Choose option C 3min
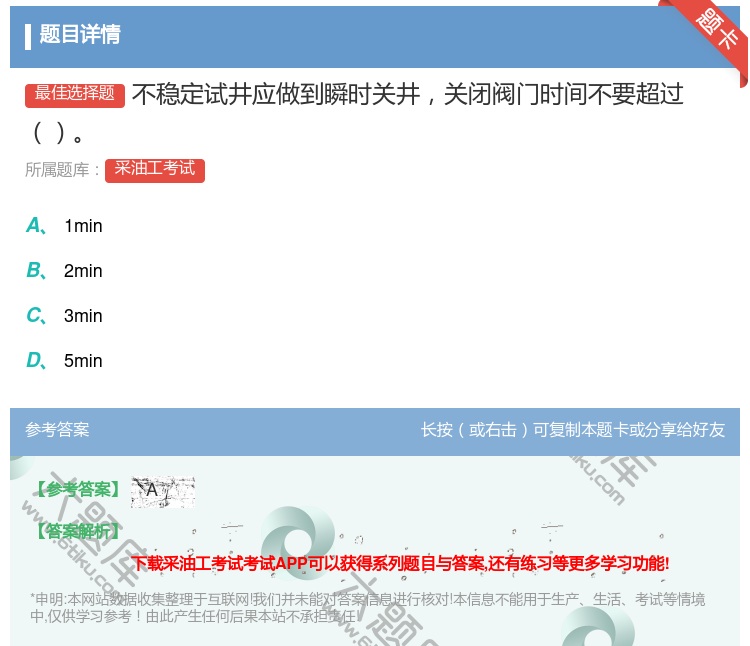Image resolution: width=750 pixels, height=646 pixels. coord(64,316)
